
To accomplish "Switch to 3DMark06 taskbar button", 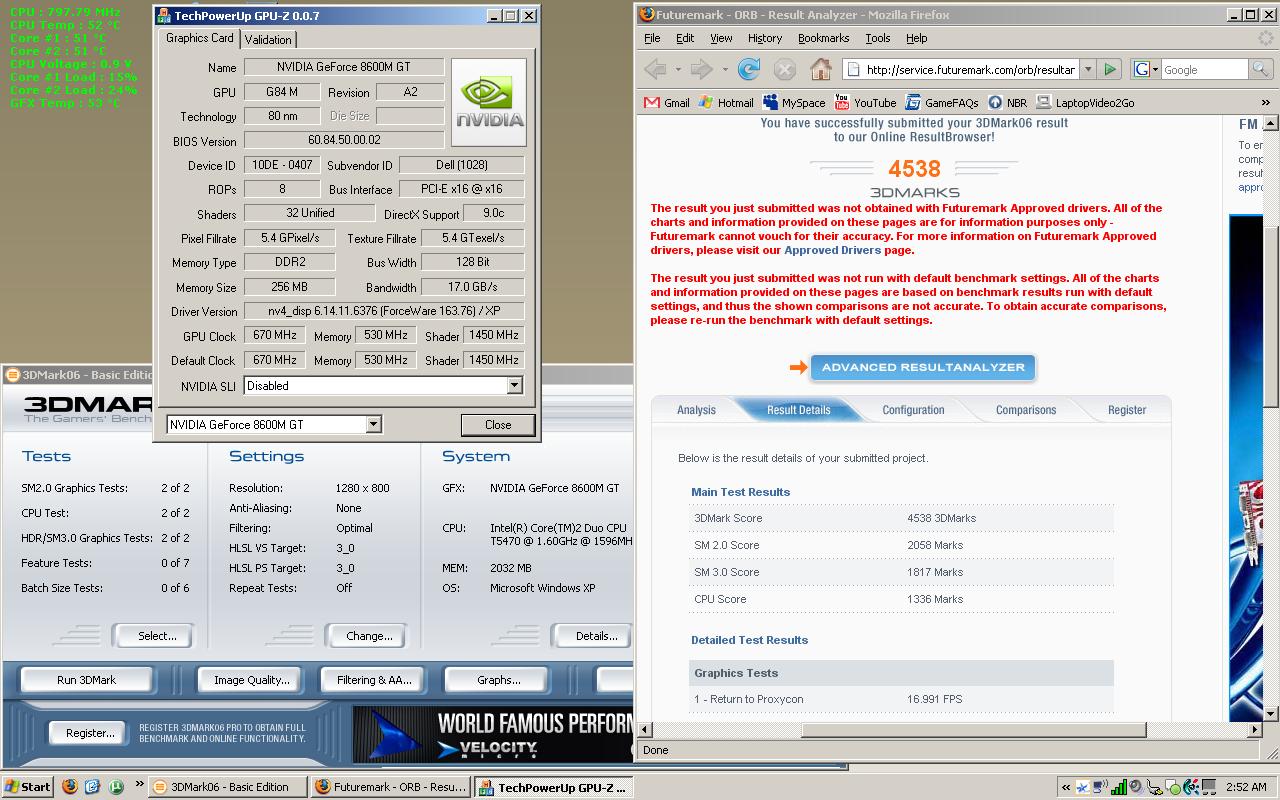I will 227,787.
